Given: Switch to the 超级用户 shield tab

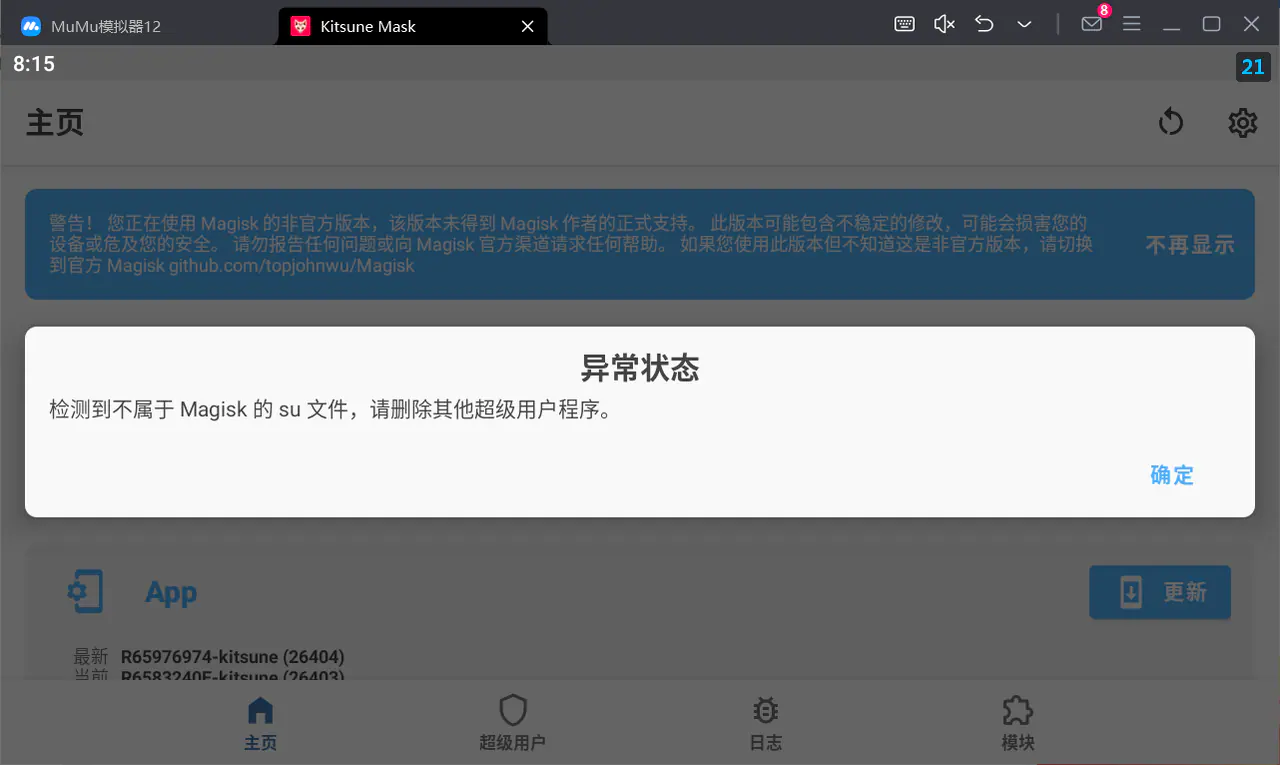Looking at the screenshot, I should coord(512,724).
